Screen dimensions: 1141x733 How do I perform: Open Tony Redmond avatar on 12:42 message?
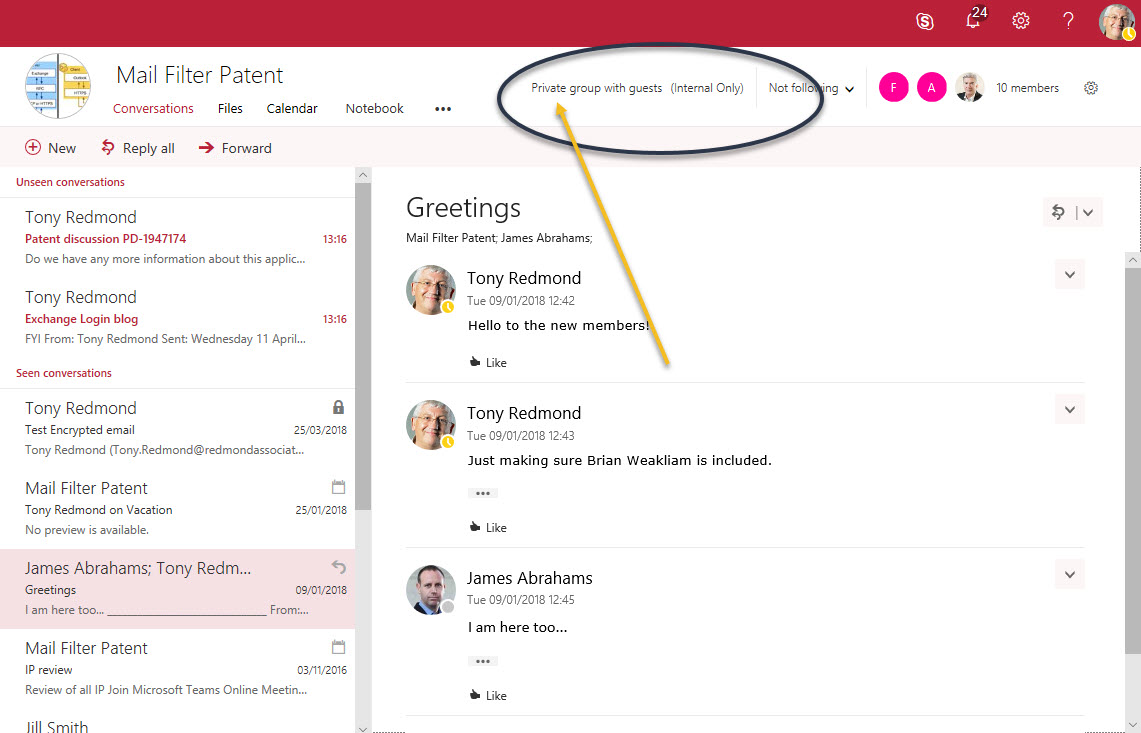click(x=431, y=290)
